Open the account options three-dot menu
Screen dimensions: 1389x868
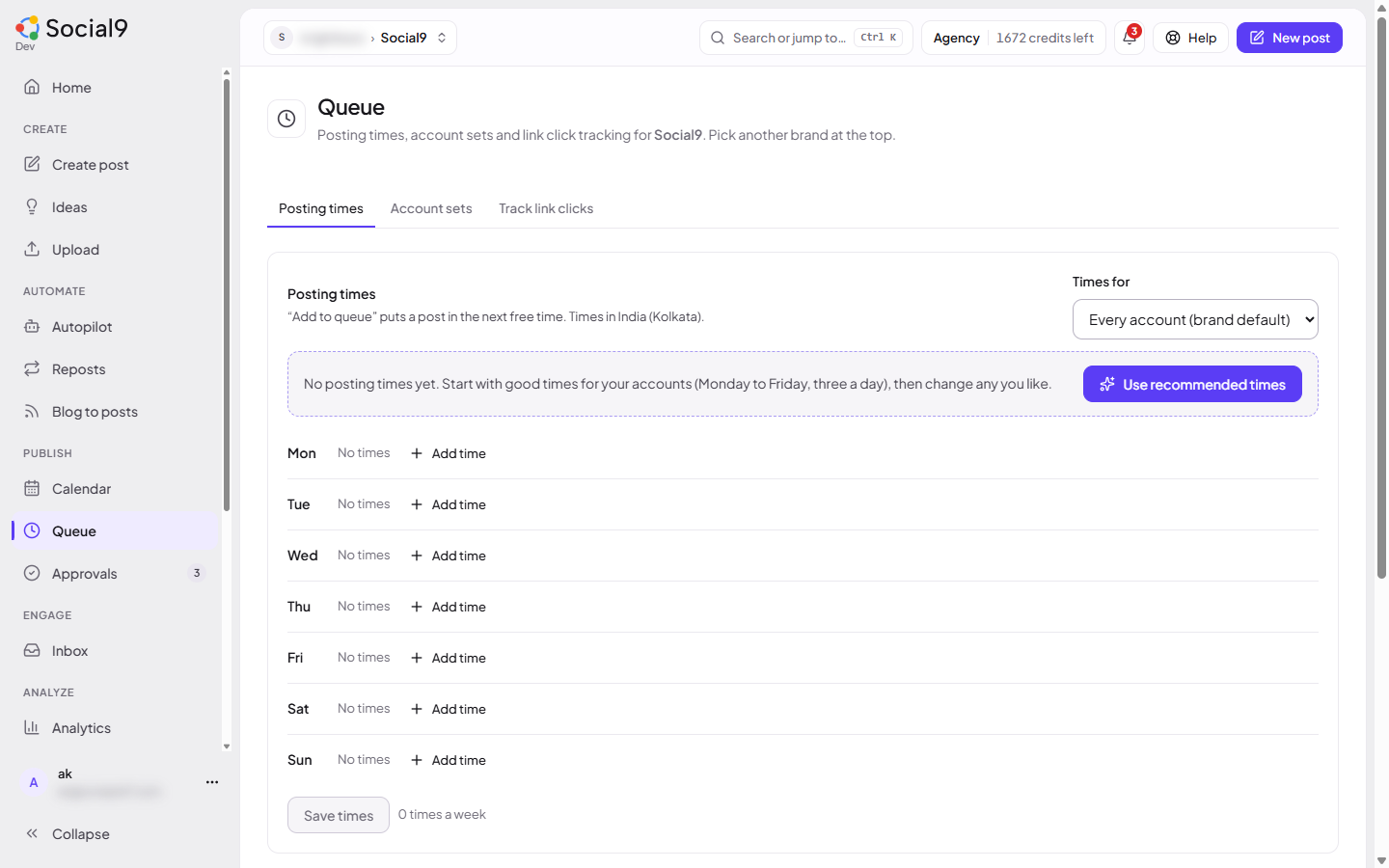(x=212, y=782)
